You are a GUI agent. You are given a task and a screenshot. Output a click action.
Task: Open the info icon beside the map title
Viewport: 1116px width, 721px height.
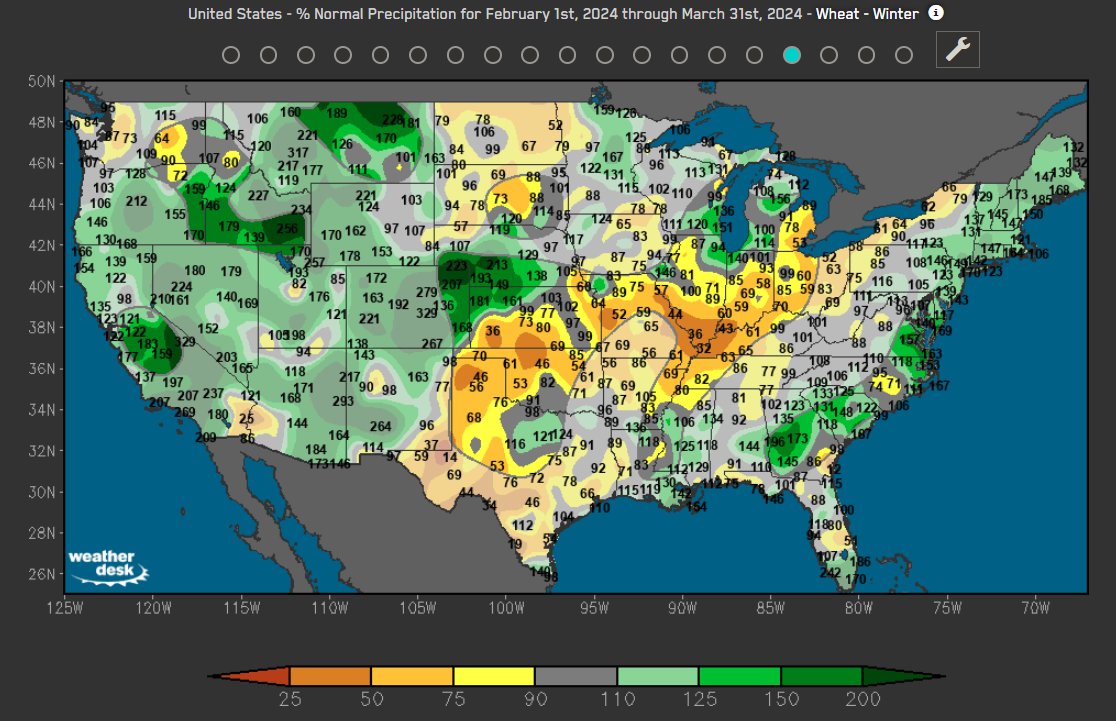[x=936, y=13]
